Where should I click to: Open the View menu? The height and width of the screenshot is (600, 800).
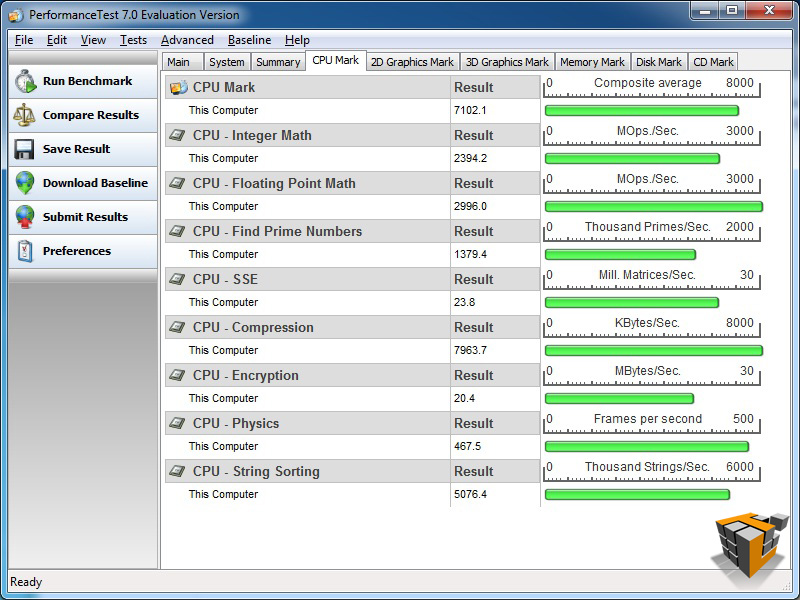pyautogui.click(x=93, y=40)
